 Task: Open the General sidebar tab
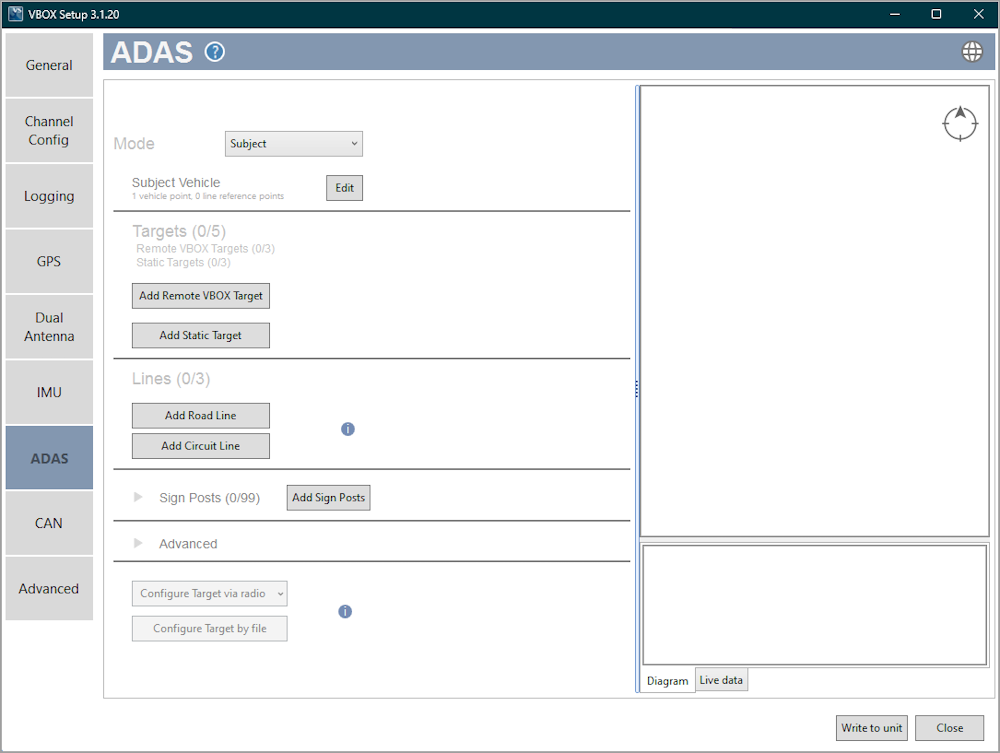pyautogui.click(x=49, y=65)
